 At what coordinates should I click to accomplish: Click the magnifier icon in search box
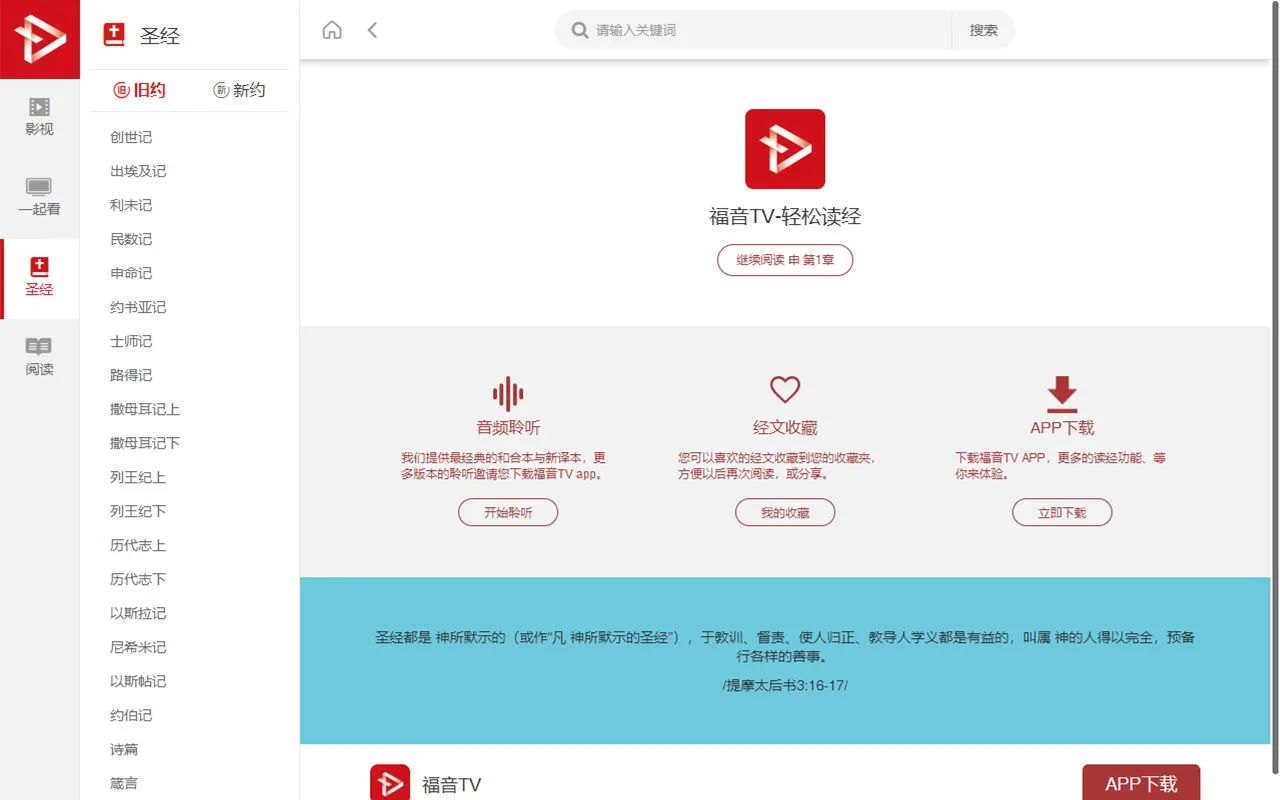[579, 30]
